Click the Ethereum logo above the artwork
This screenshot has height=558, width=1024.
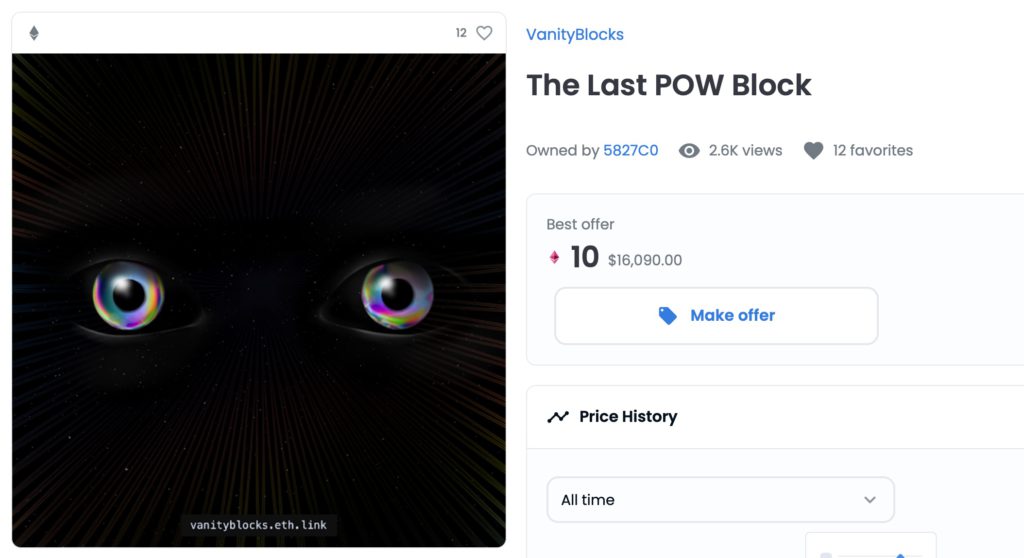34,33
